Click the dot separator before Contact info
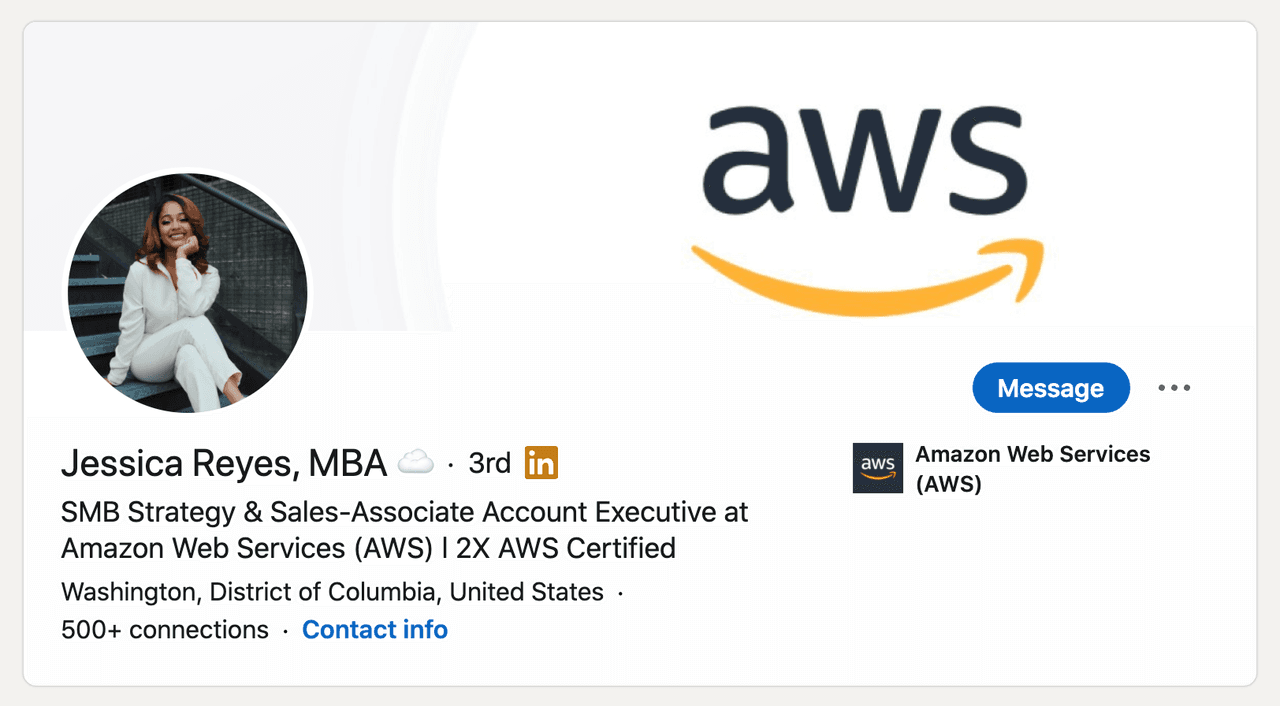 [x=285, y=631]
